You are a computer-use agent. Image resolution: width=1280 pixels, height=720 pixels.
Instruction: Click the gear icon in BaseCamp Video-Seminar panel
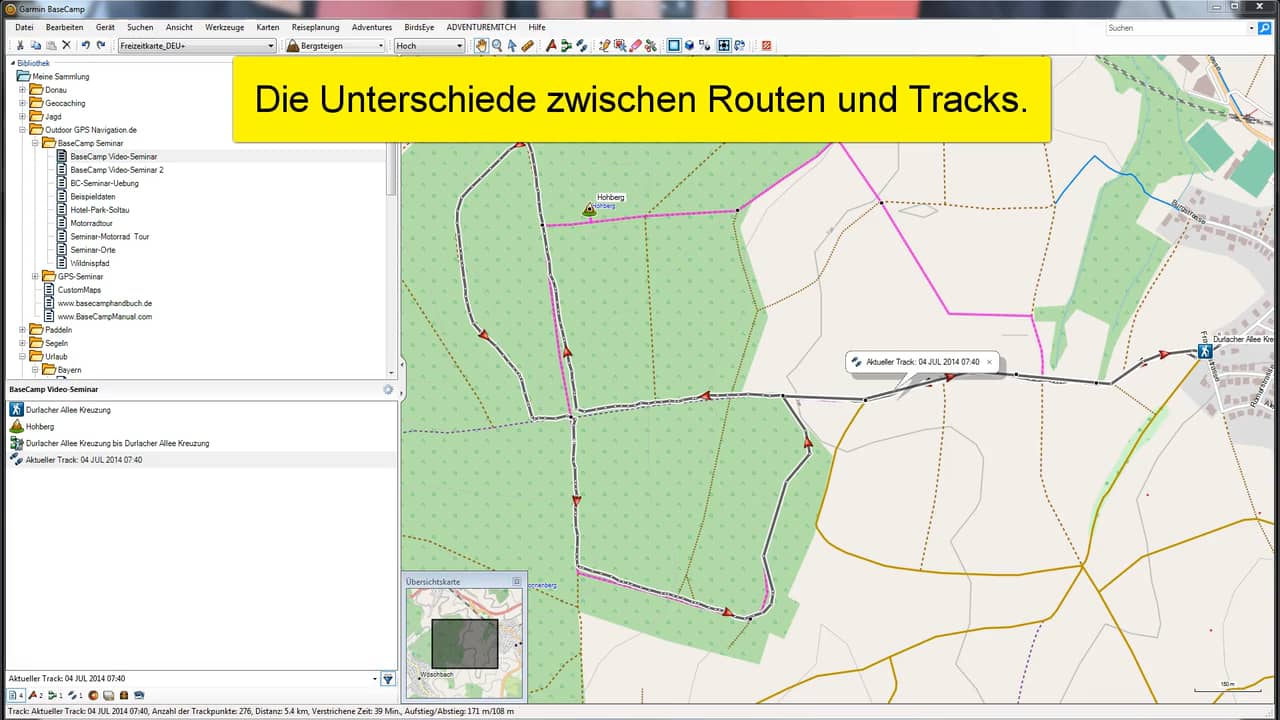coord(388,389)
